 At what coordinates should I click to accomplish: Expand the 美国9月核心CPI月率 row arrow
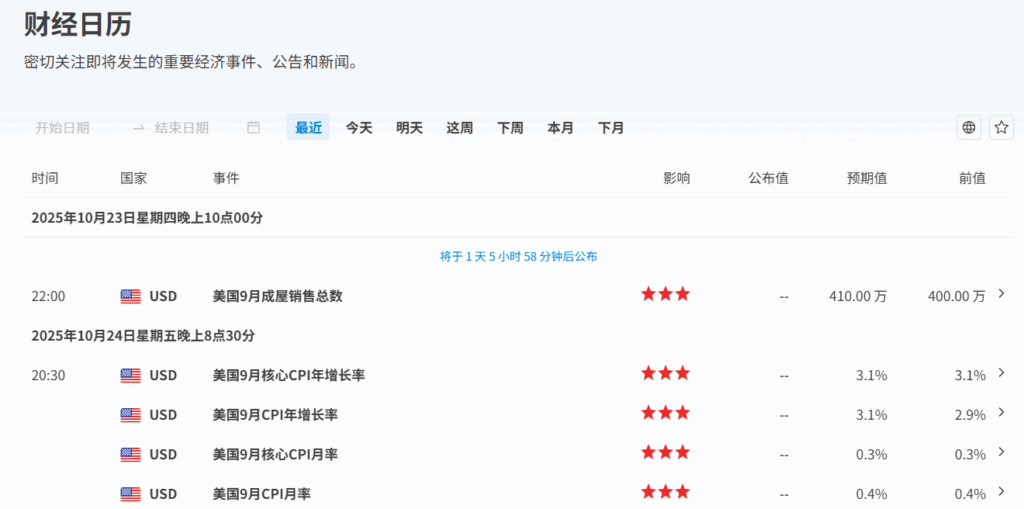(1002, 452)
